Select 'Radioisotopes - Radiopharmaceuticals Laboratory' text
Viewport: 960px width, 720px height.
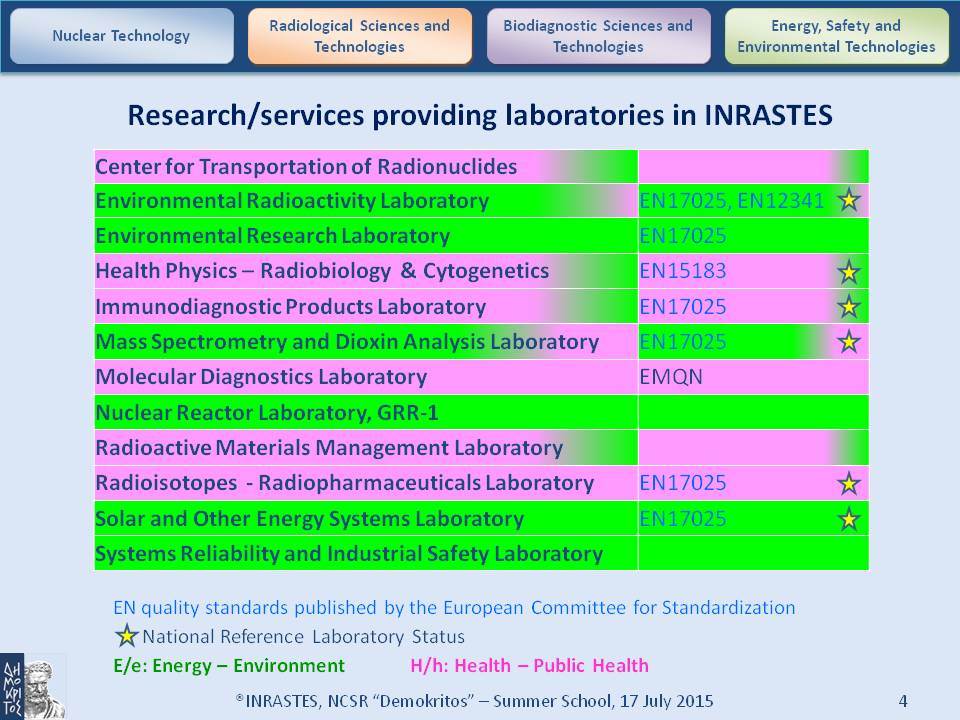click(x=345, y=482)
